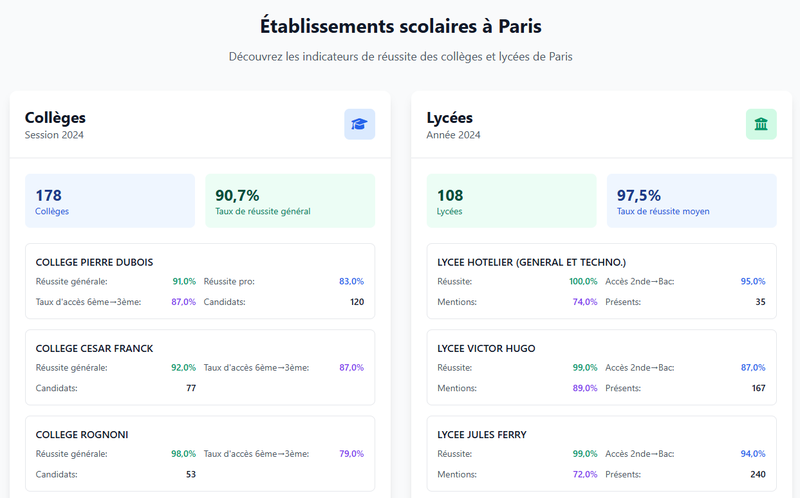Click the 108 Lycées stat tile

[511, 201]
